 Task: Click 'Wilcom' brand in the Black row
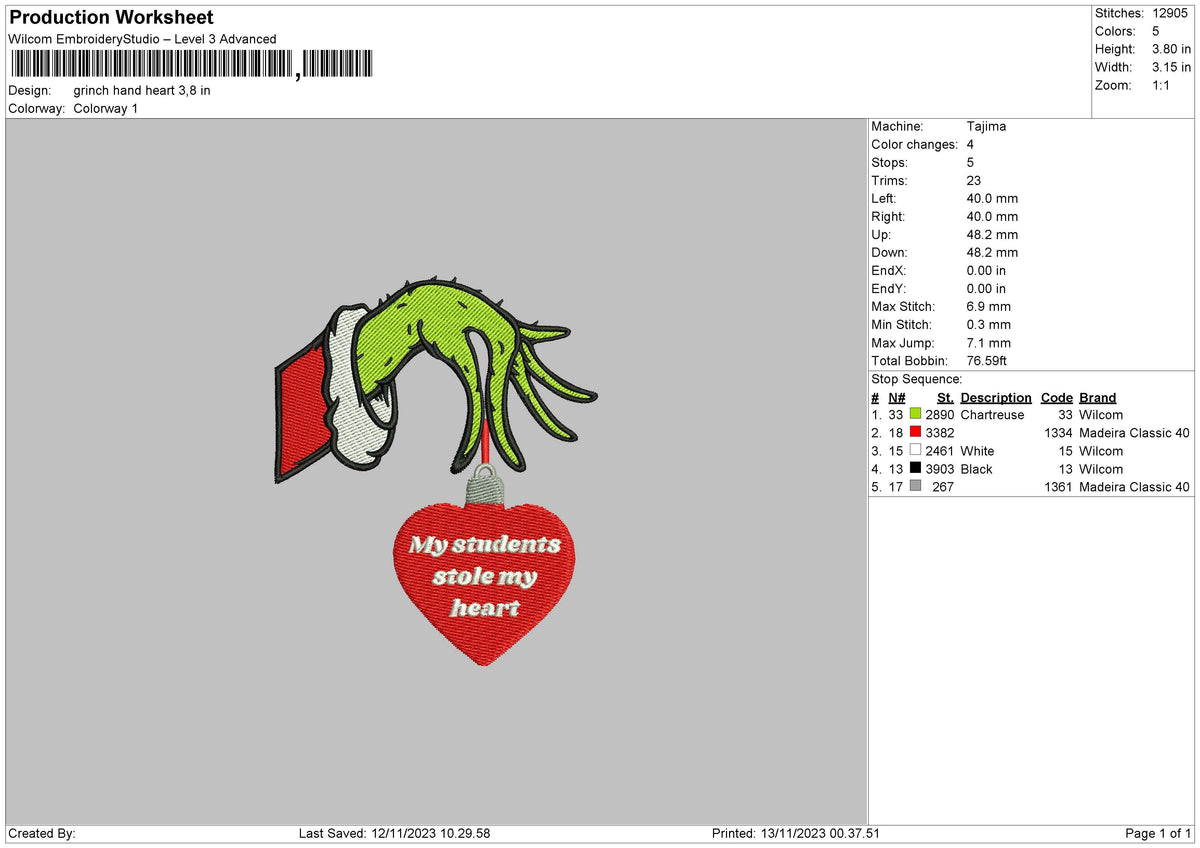point(1101,469)
